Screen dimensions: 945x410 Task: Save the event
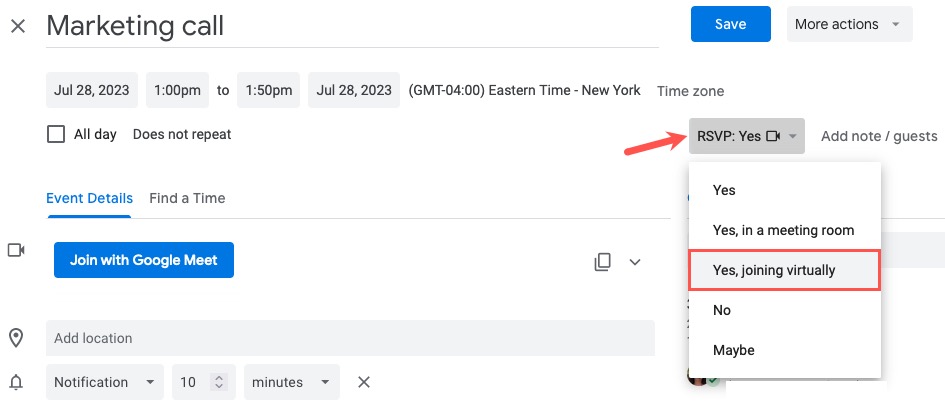point(730,24)
